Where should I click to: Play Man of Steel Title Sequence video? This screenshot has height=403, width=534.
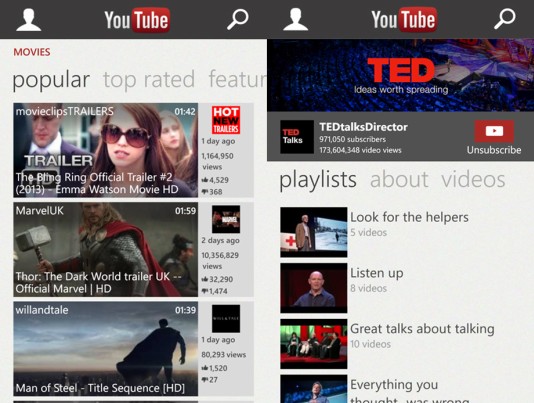[106, 348]
